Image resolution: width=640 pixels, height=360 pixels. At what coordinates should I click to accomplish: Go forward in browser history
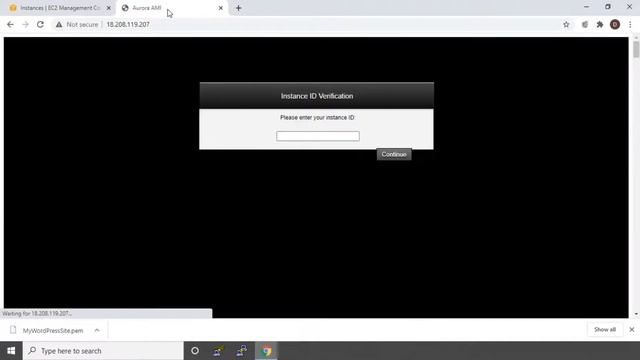point(25,24)
